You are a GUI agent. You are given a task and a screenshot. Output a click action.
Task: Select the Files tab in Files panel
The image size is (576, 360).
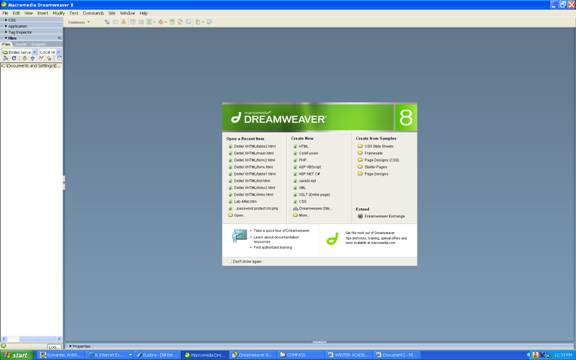click(6, 44)
